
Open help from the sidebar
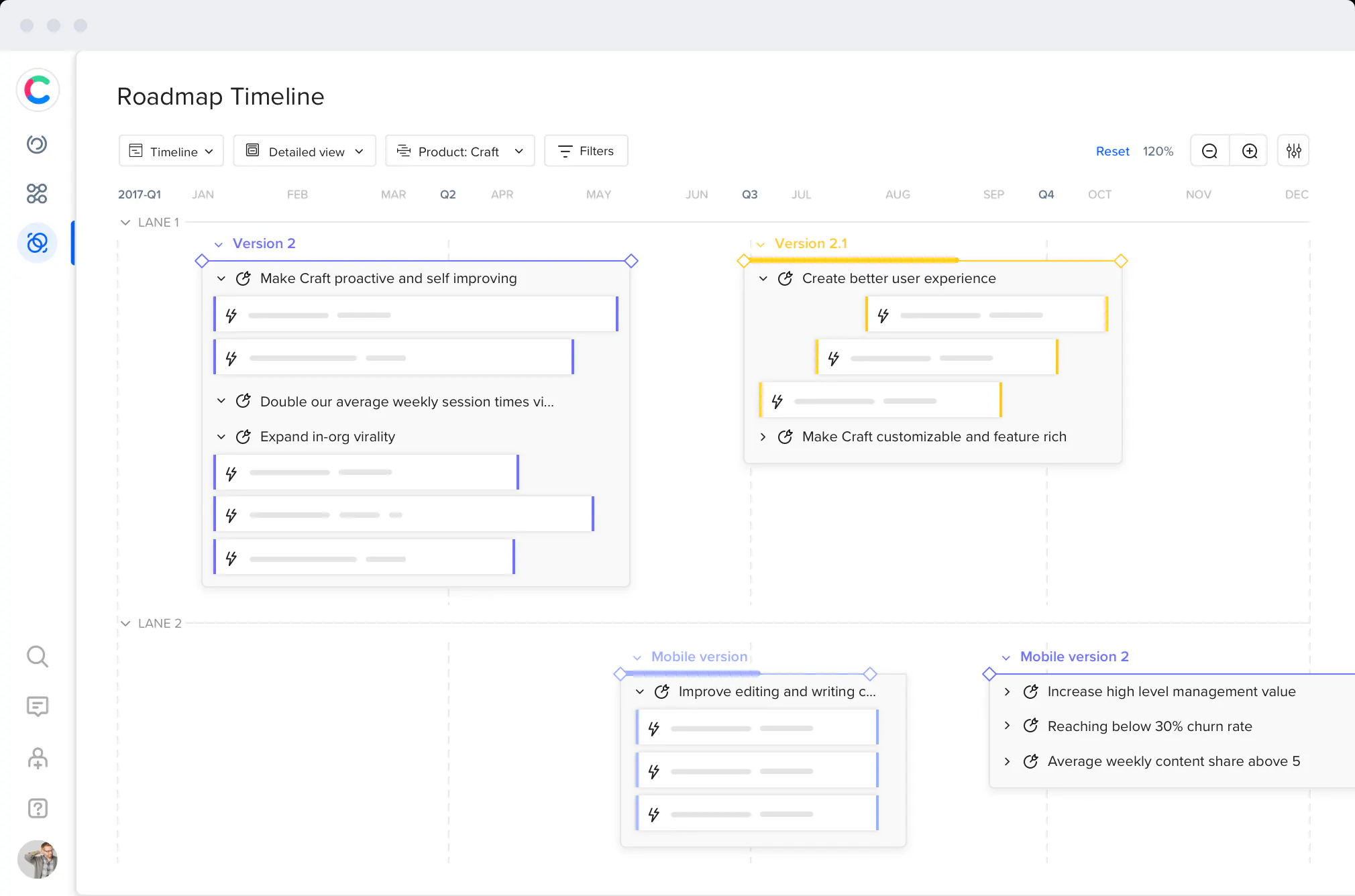37,808
